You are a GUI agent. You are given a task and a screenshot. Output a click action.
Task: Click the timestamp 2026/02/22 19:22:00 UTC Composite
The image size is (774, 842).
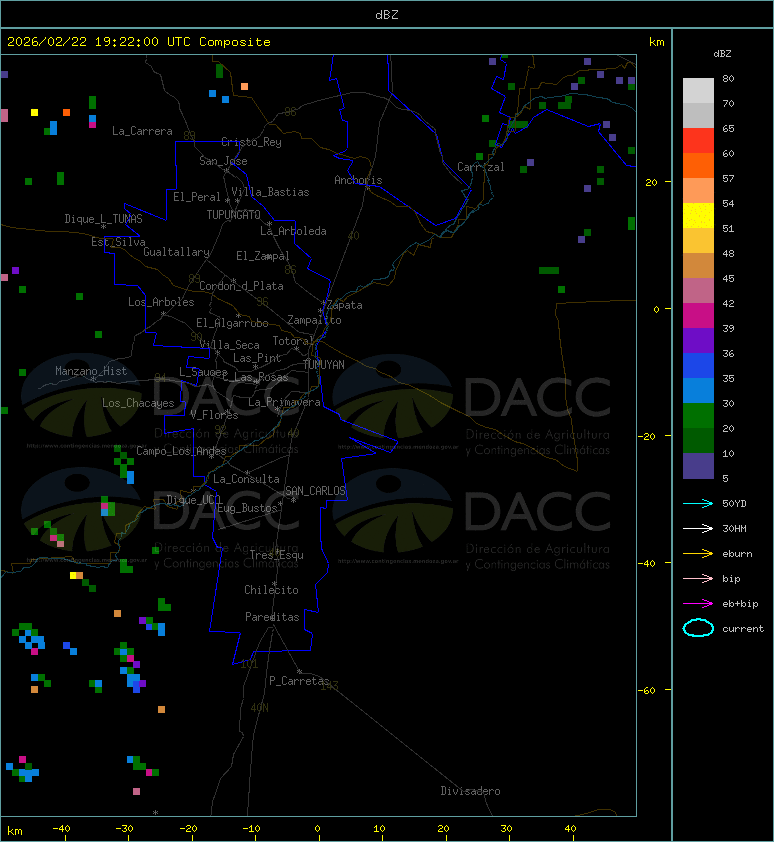(139, 42)
